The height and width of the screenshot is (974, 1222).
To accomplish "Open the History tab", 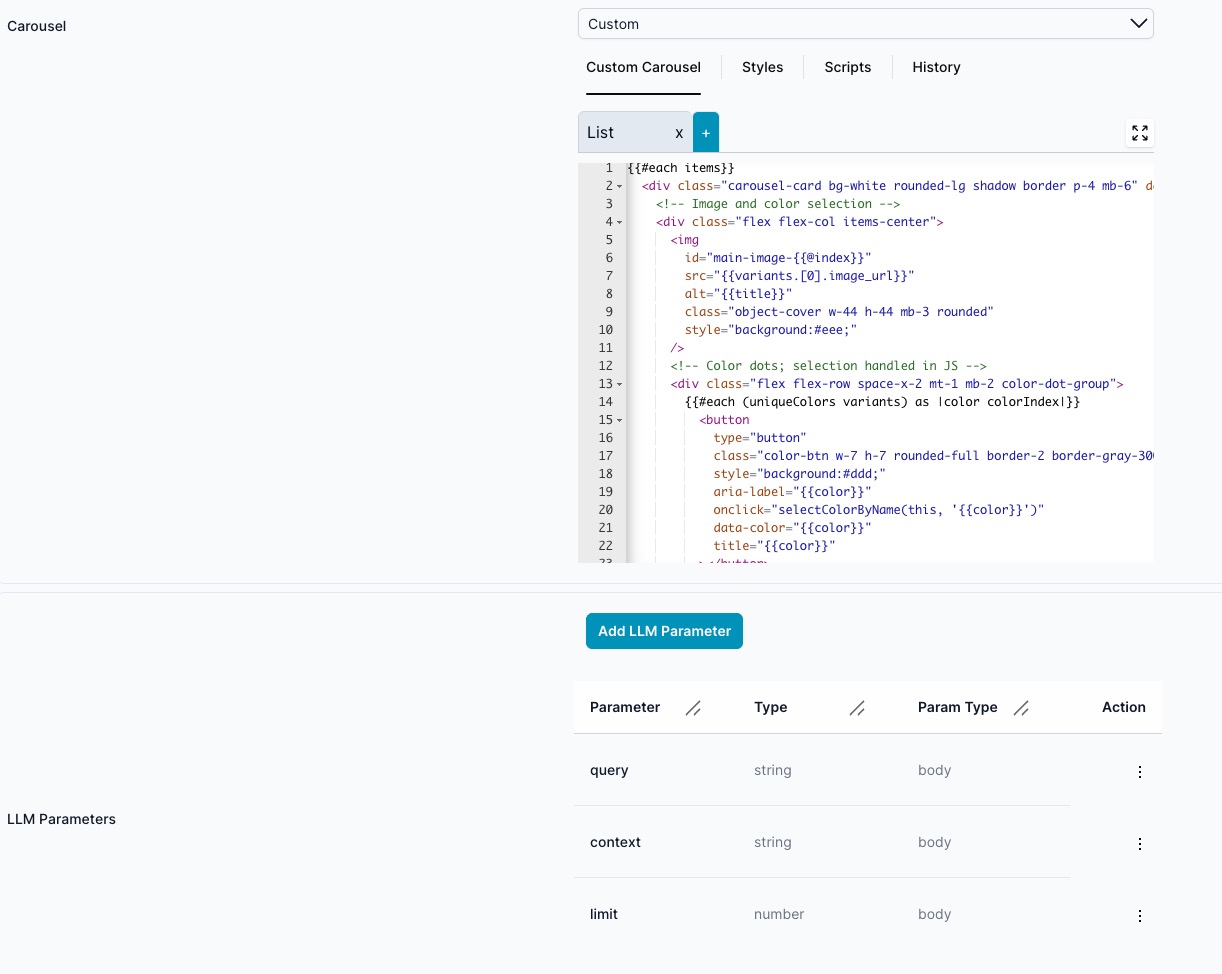I will pos(936,67).
